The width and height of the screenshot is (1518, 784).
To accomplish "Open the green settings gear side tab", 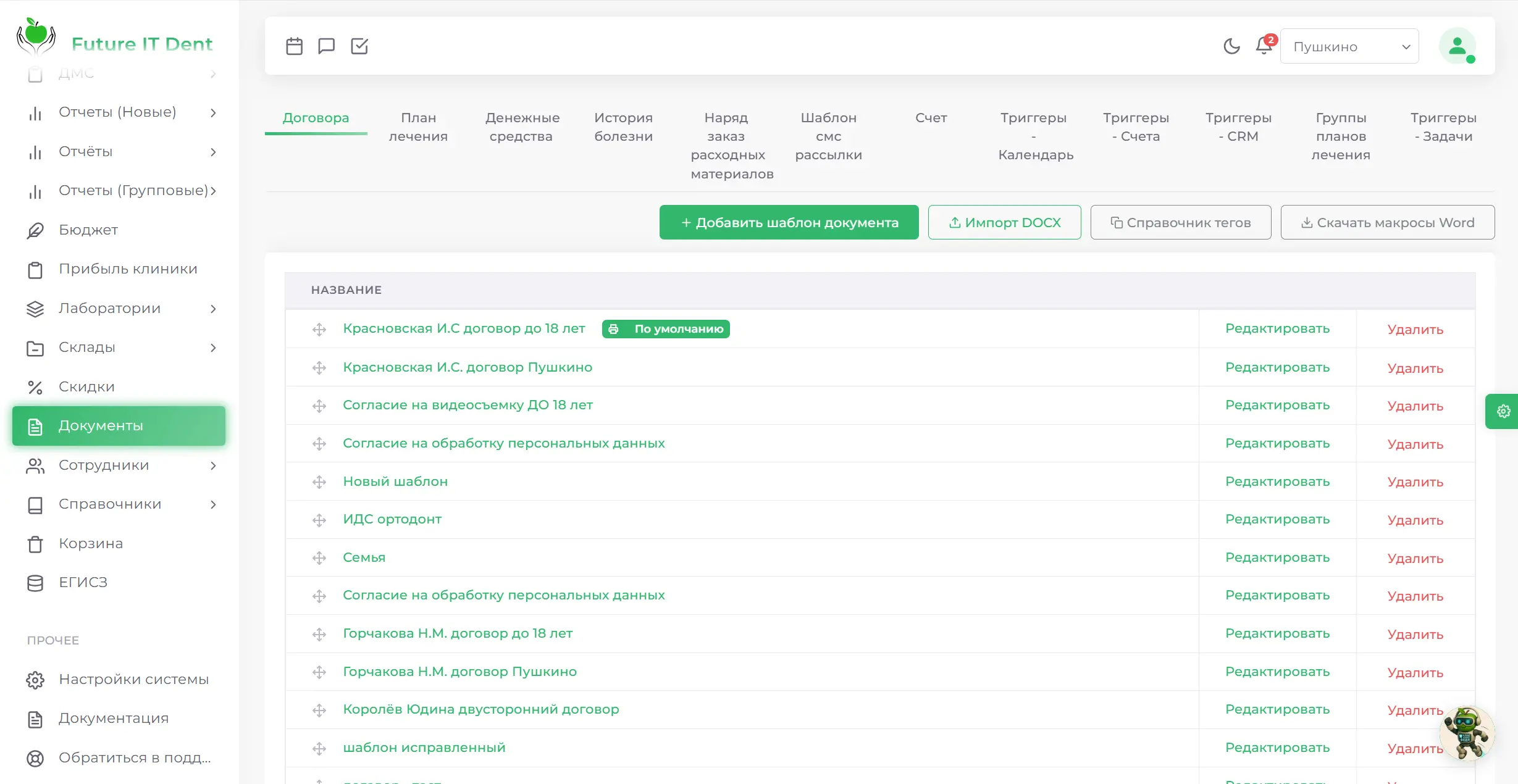I will pos(1503,411).
